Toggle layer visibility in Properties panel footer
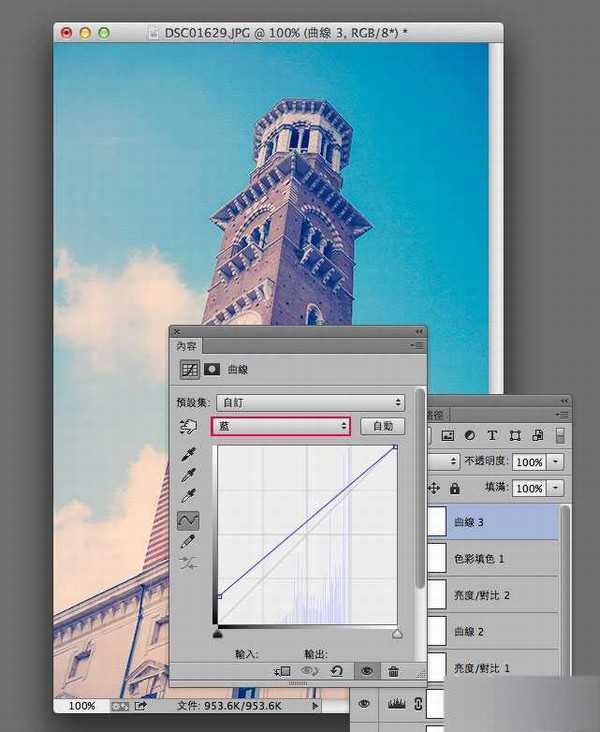 click(x=367, y=671)
